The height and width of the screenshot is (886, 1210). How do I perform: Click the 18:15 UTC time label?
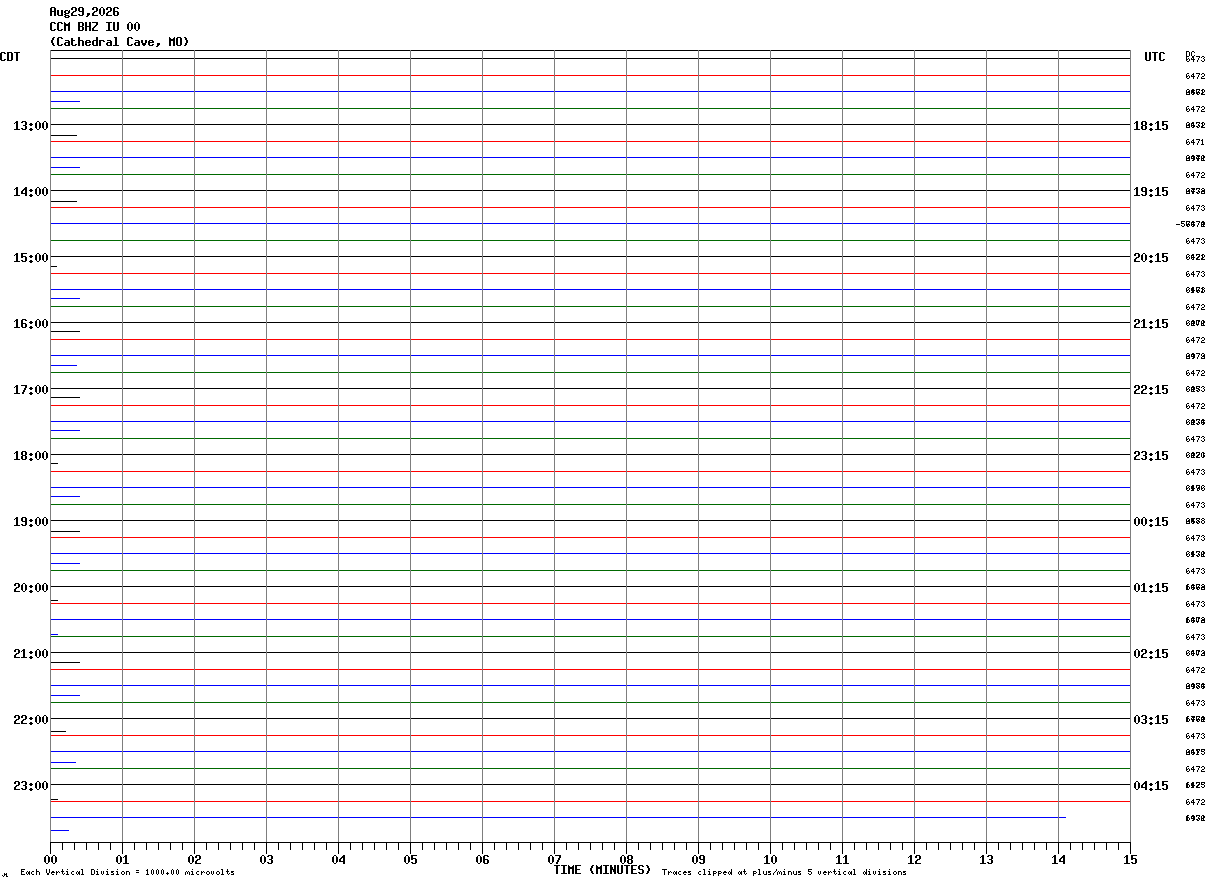[x=1150, y=126]
